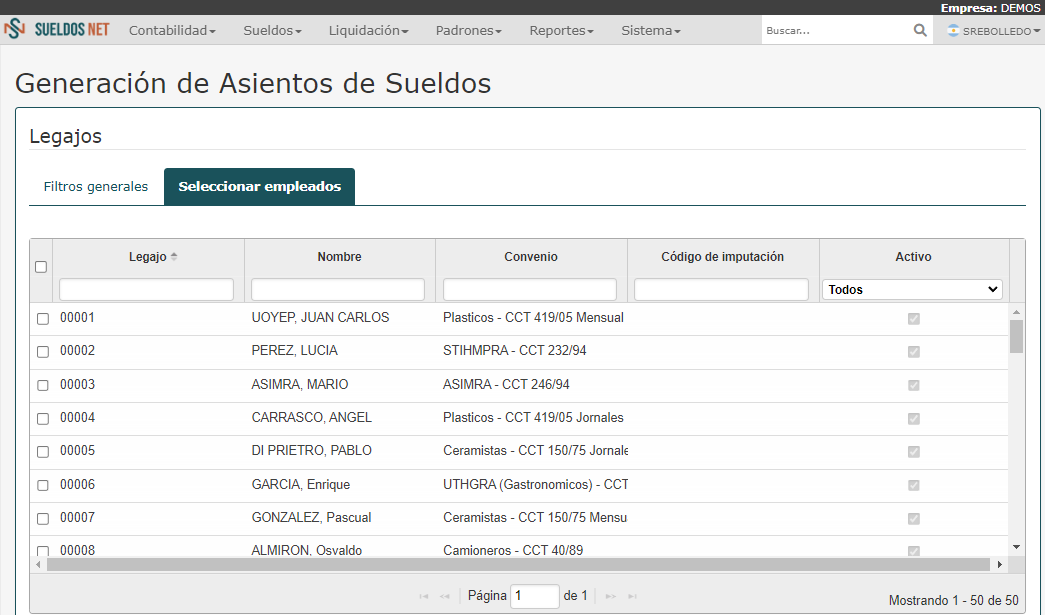1045x615 pixels.
Task: Click convenio STIHMPRA - CCT 232/94
Action: 515,350
